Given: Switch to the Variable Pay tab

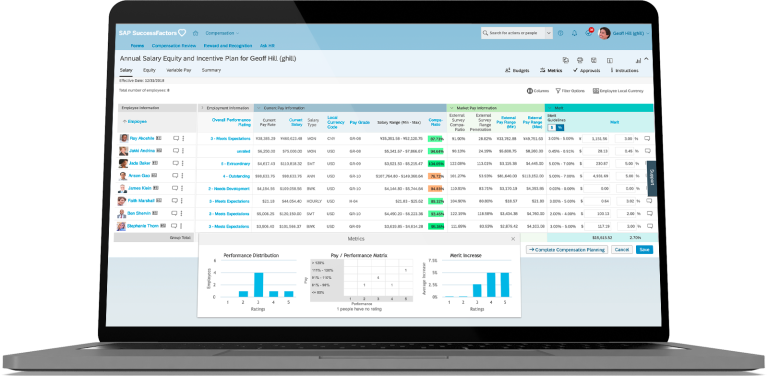Looking at the screenshot, I should (179, 70).
